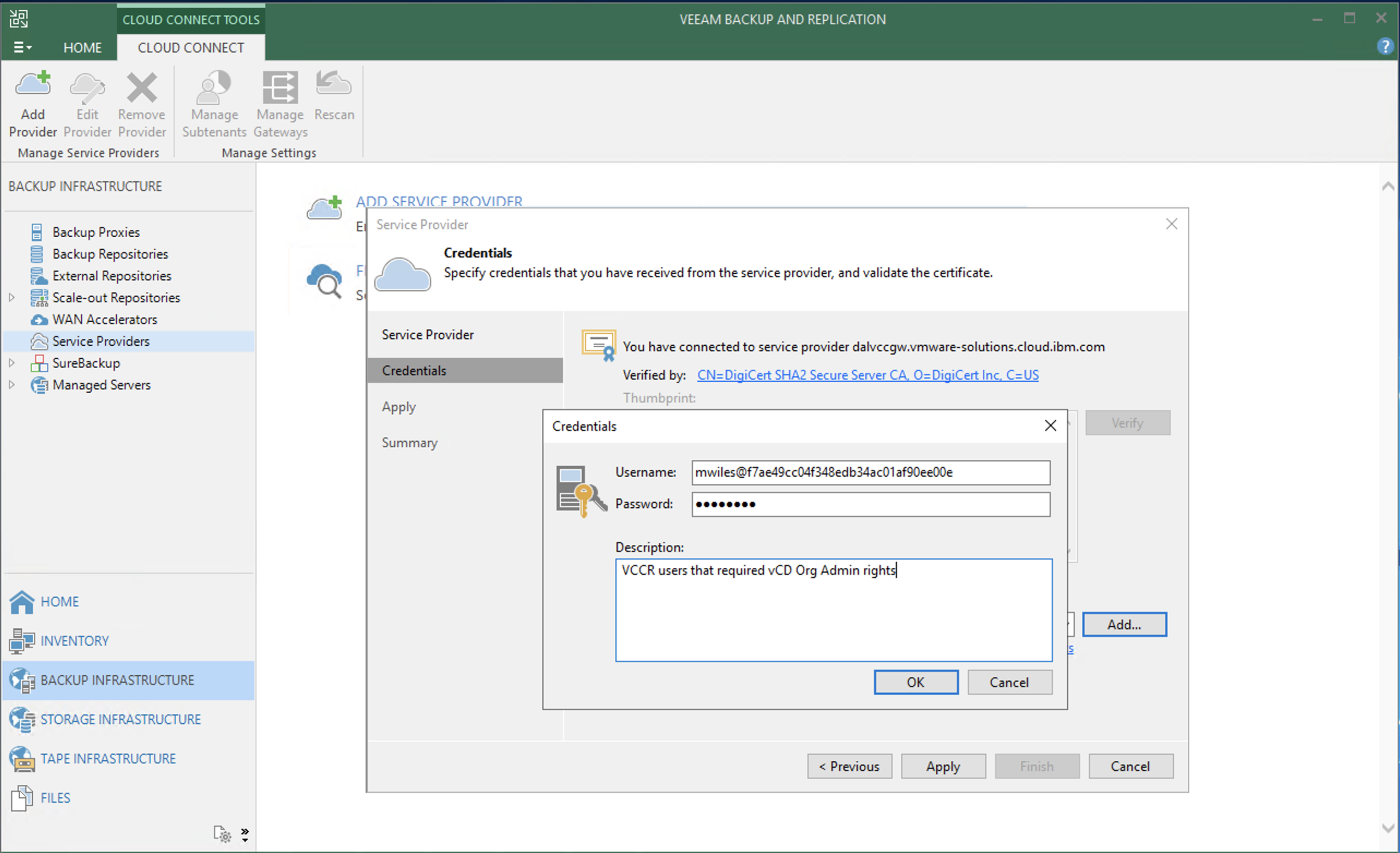The image size is (1400, 853).
Task: Expand the Scale-out Repositories tree node
Action: tap(11, 297)
